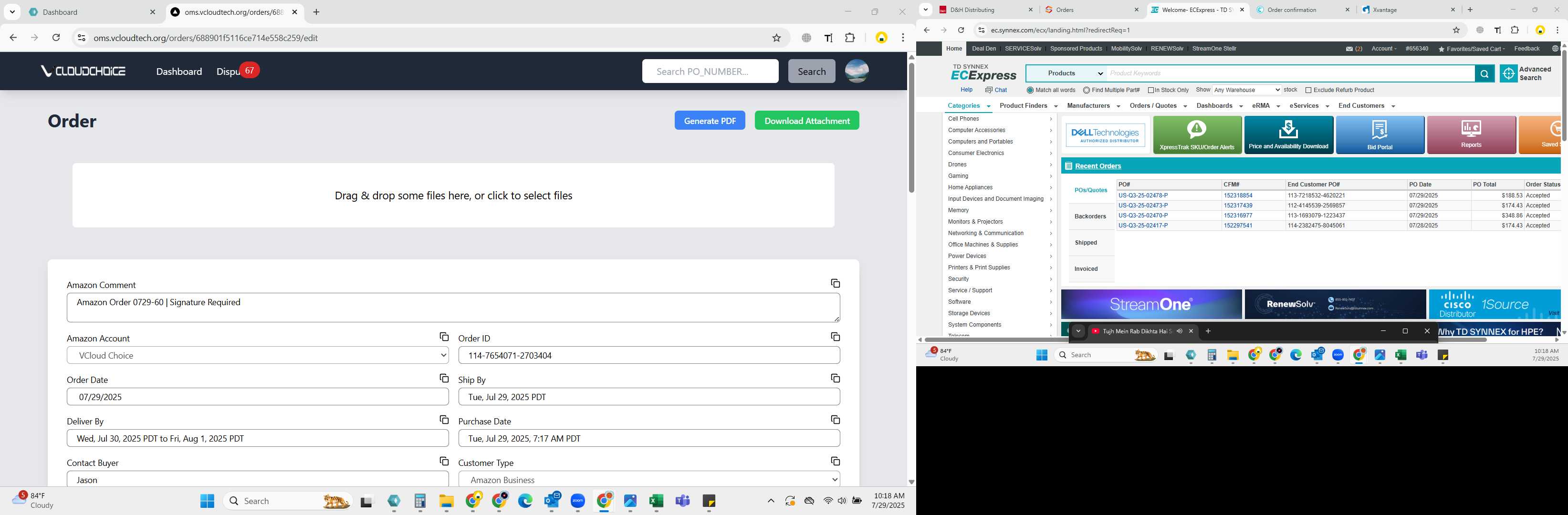Viewport: 1568px width, 515px height.
Task: Bookmark the CloudChoice order page with star
Action: tap(776, 38)
